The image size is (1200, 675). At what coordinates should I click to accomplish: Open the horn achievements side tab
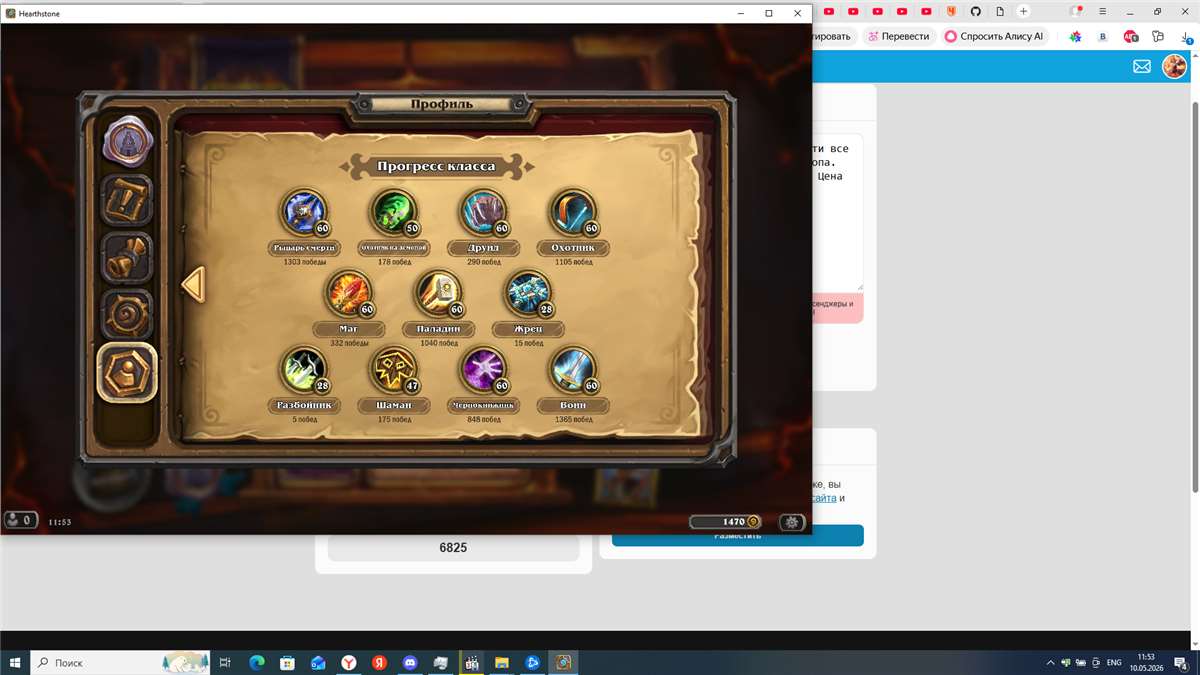coord(127,257)
